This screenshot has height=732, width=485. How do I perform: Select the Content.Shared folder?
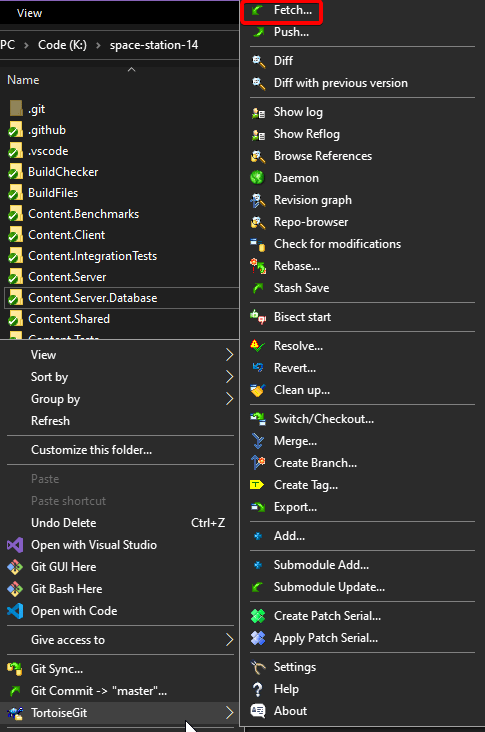[x=69, y=319]
